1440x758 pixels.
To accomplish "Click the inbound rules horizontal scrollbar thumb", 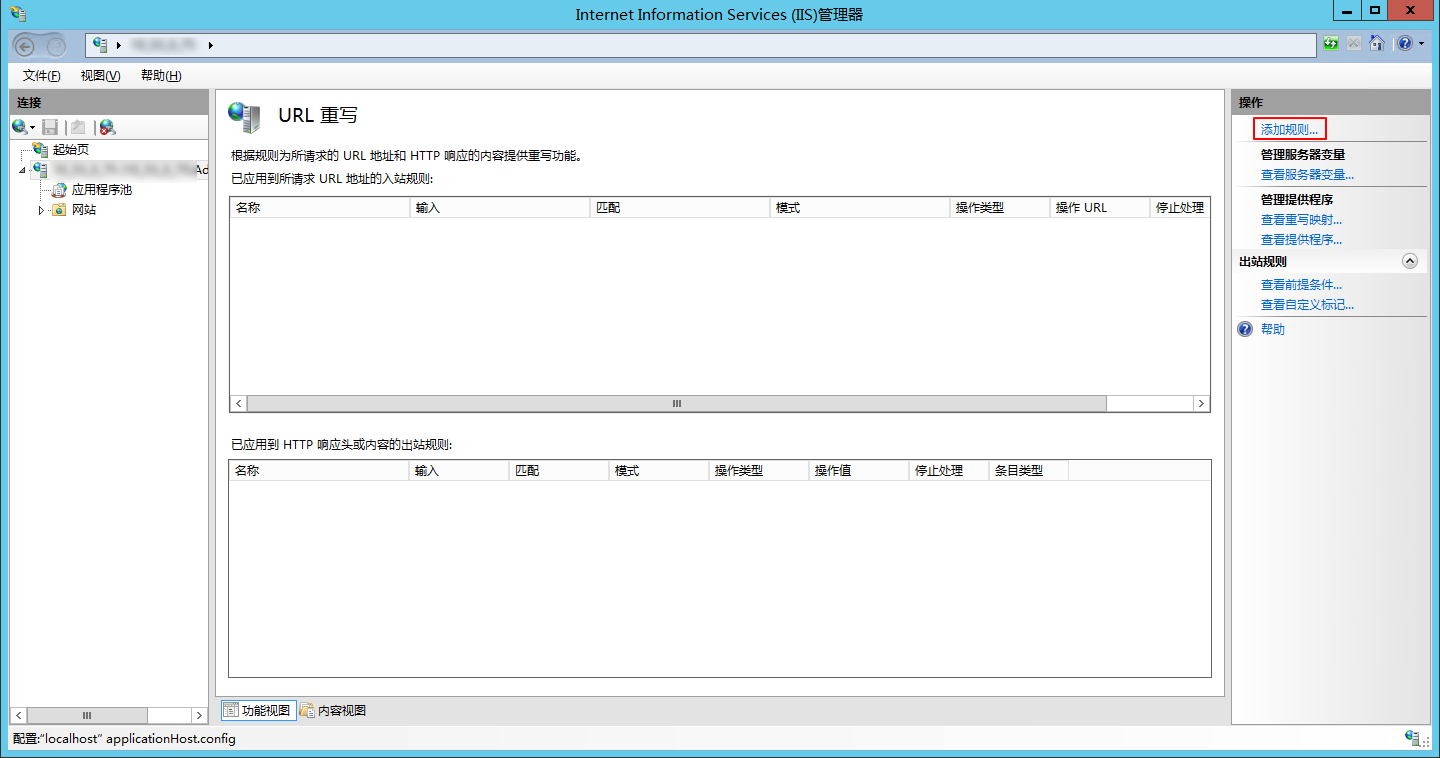I will pos(676,403).
